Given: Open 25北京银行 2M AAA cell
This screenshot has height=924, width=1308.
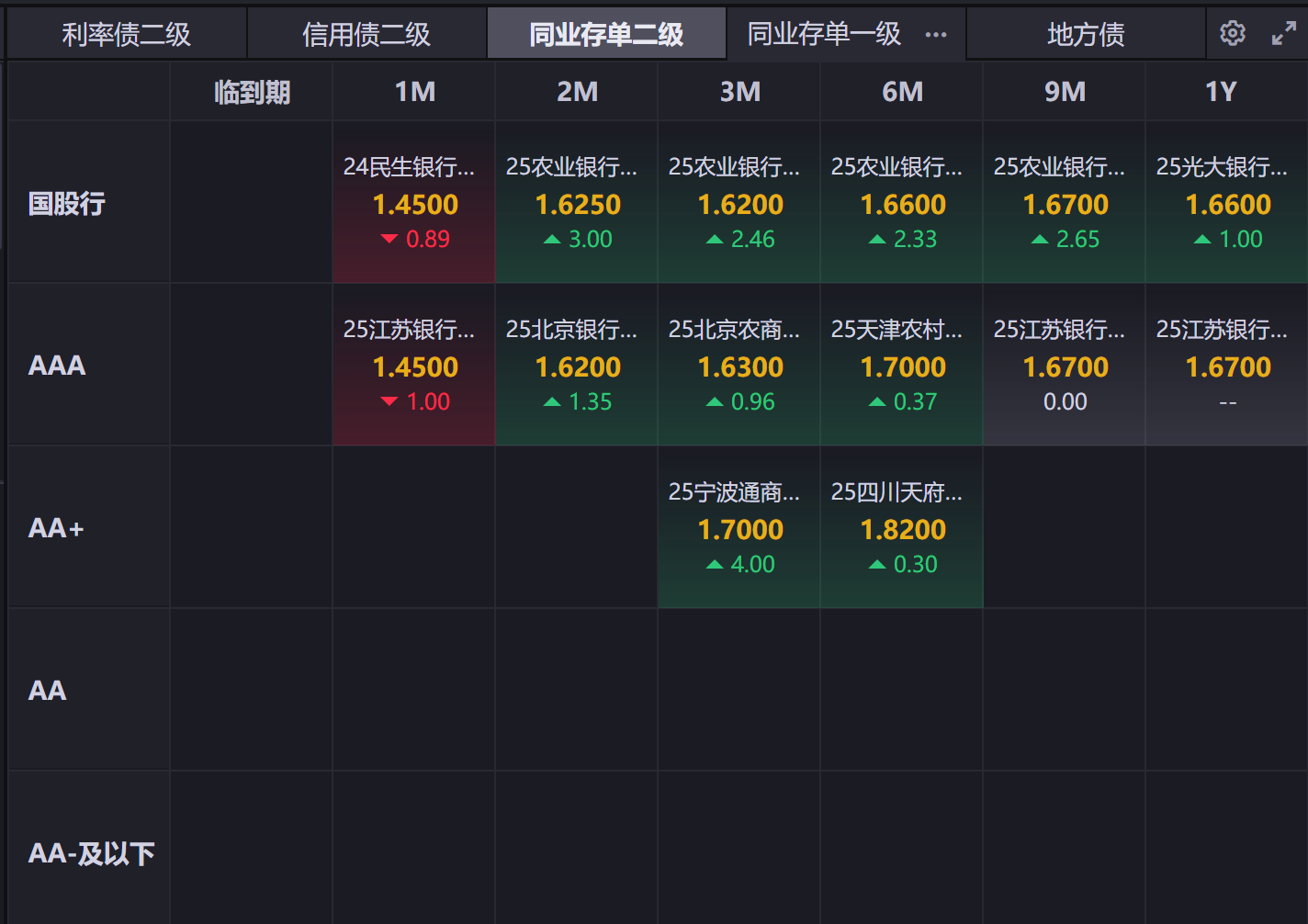Looking at the screenshot, I should click(x=577, y=366).
